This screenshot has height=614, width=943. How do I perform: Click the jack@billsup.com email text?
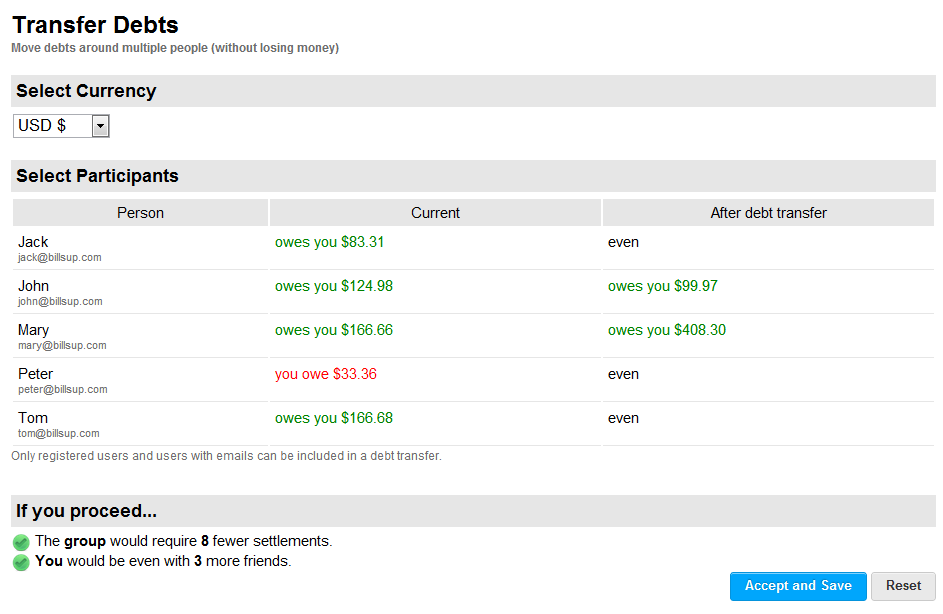(x=59, y=258)
